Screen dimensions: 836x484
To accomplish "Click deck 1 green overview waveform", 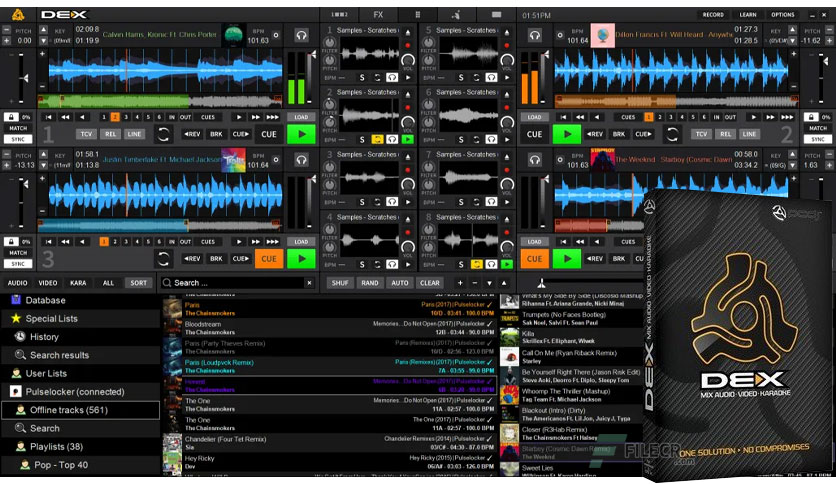I will [x=160, y=101].
